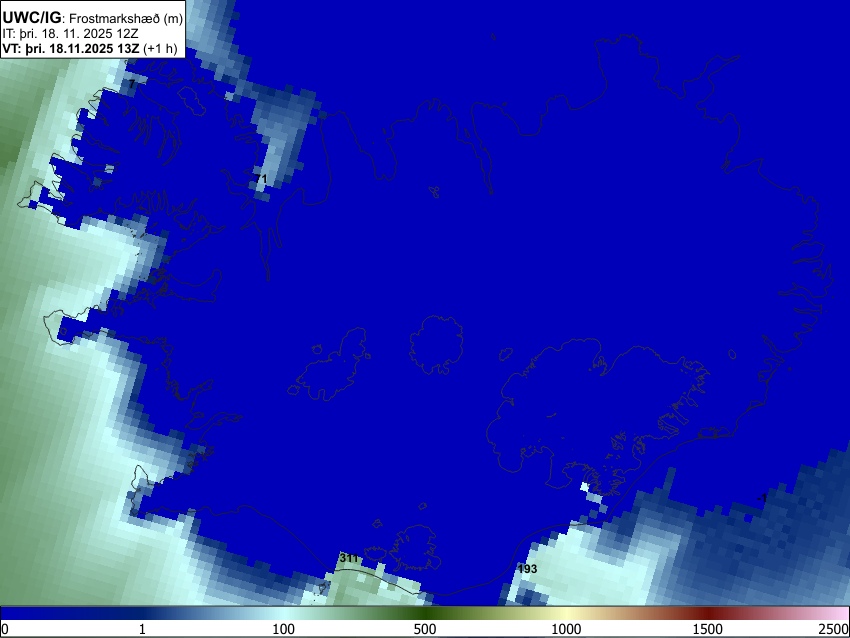Click the '1500' tick on the color scale
The height and width of the screenshot is (638, 850).
(x=708, y=629)
